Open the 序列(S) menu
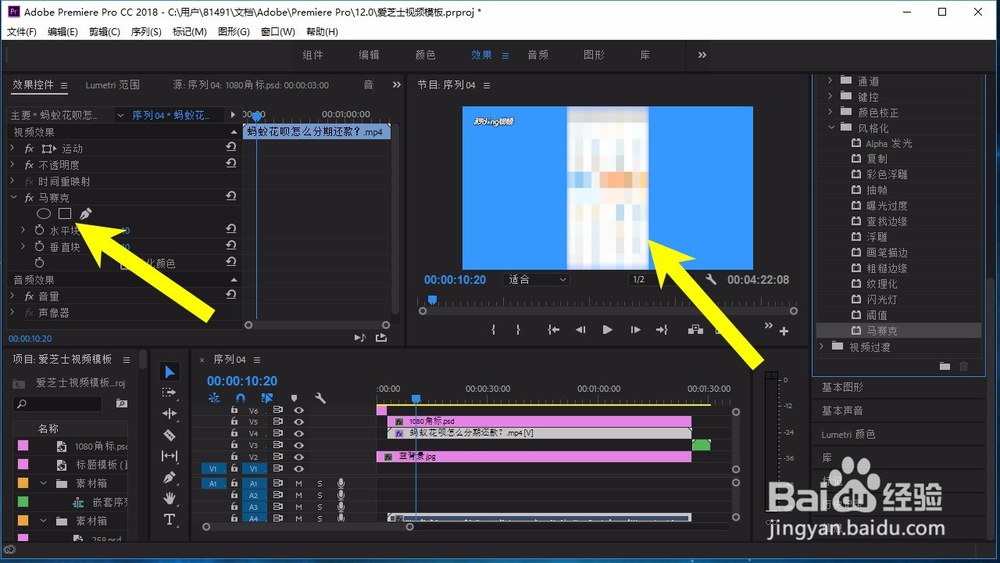The image size is (1000, 563). 146,31
